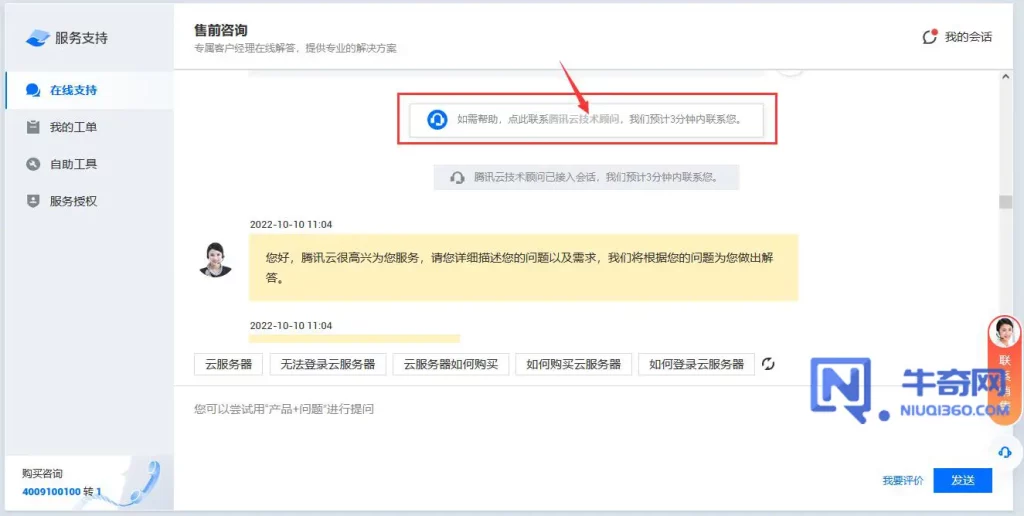Click the 售前咨询 heading
Screen dimensions: 1024x516
point(220,30)
